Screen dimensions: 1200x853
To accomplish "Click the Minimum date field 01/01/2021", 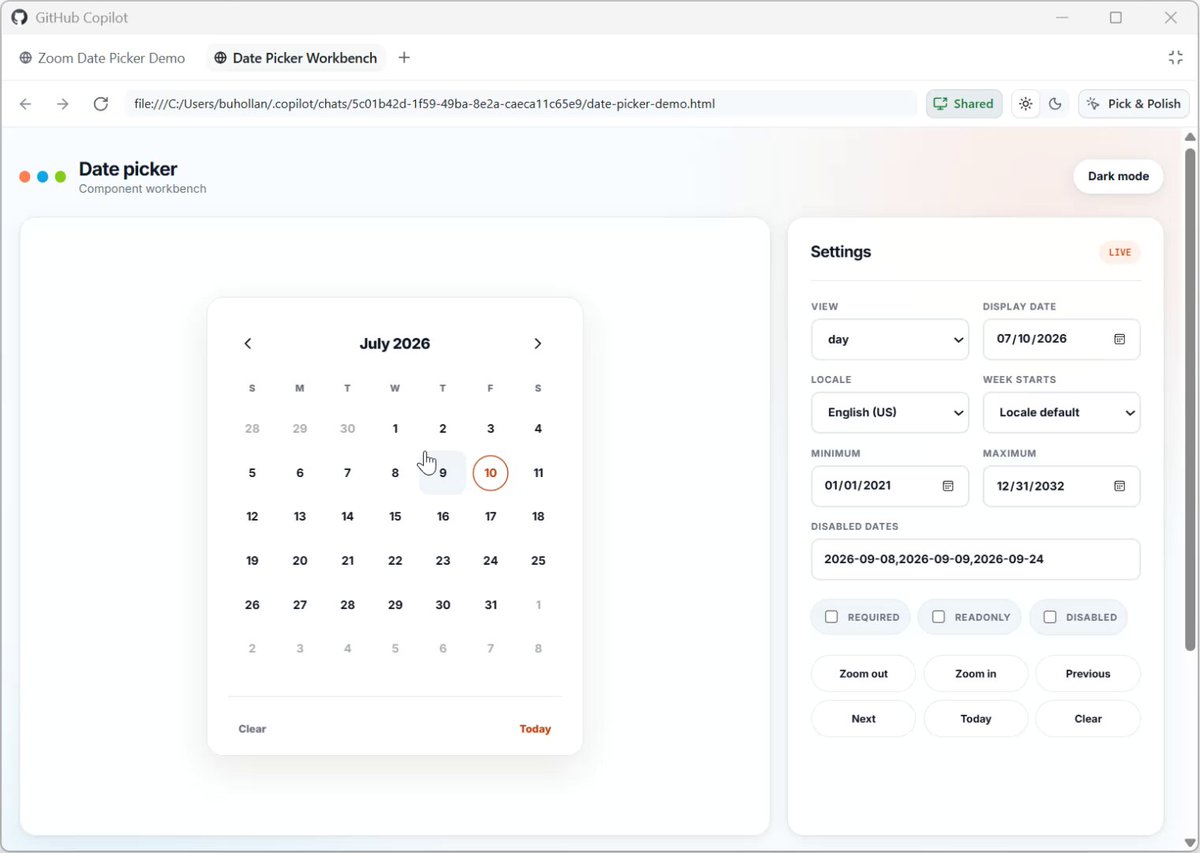I will coord(890,486).
